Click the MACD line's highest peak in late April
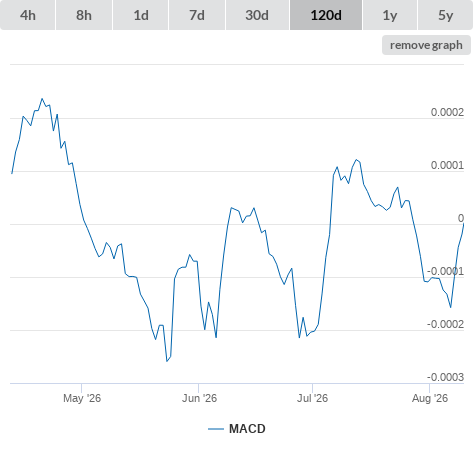474x455 pixels. (42, 99)
